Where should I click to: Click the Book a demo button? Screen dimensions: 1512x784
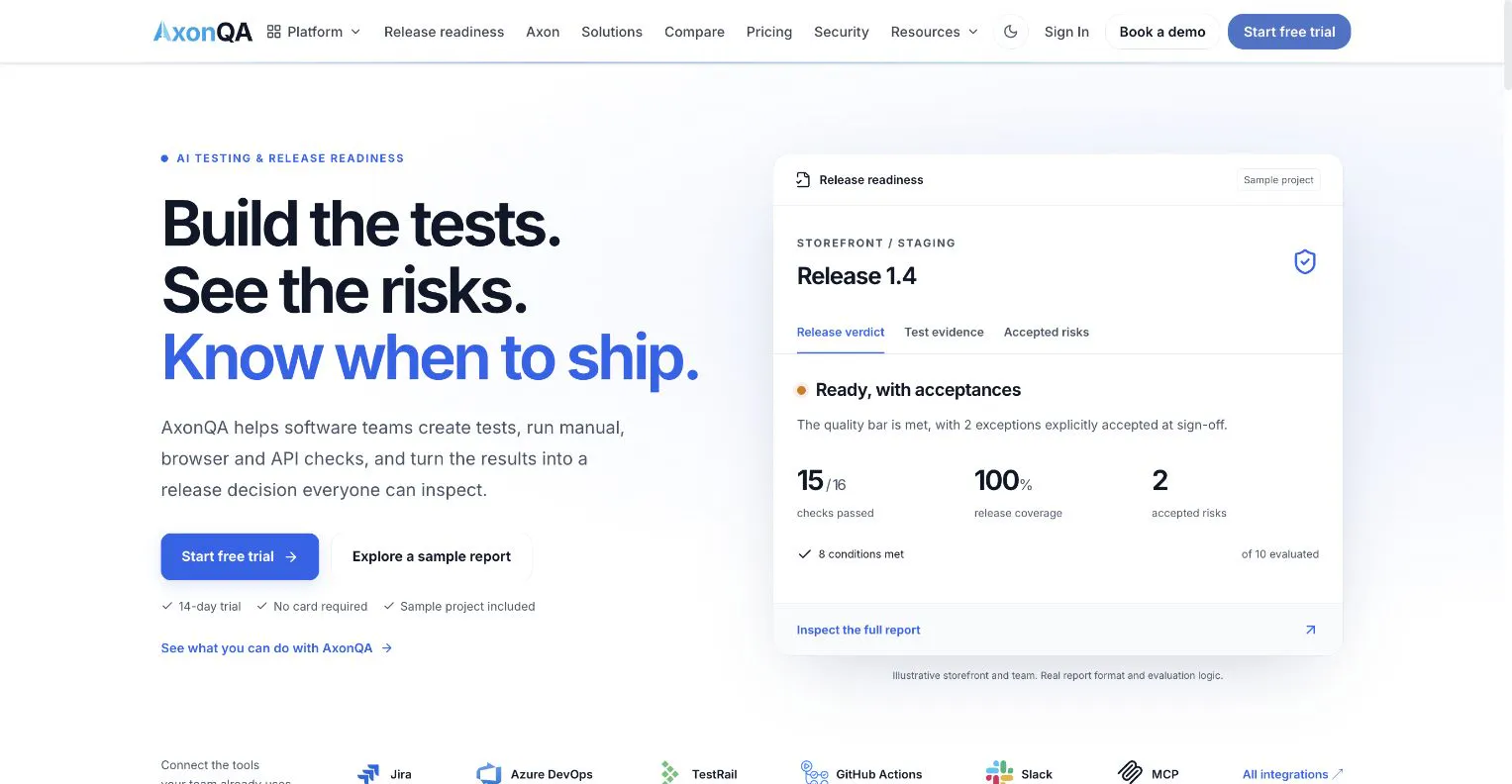tap(1162, 32)
